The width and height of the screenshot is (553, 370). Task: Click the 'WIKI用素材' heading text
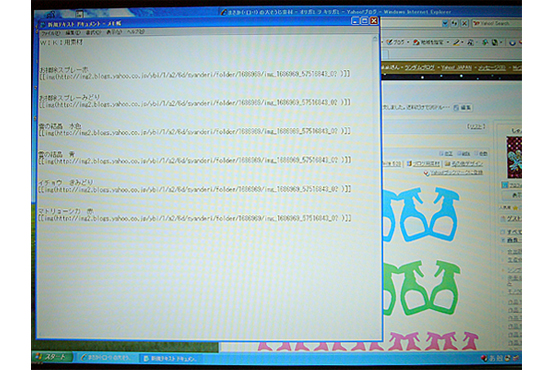click(x=61, y=42)
